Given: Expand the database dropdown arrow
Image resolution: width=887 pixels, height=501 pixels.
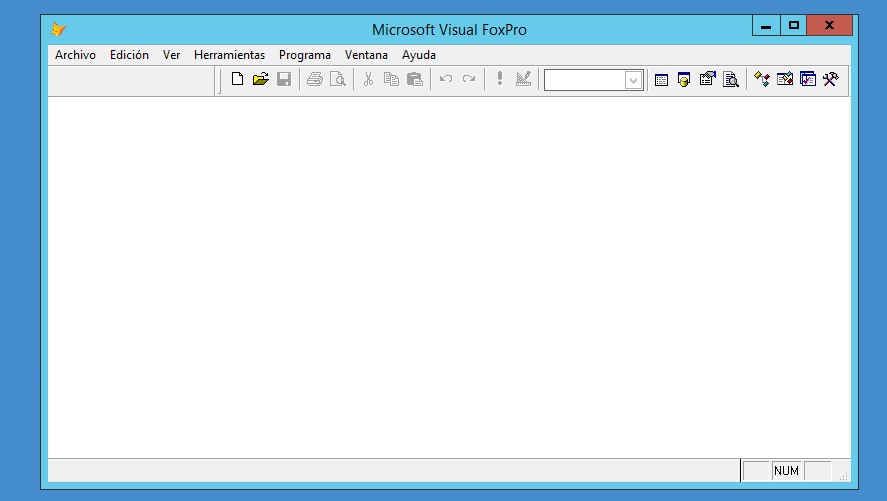Looking at the screenshot, I should pyautogui.click(x=634, y=80).
